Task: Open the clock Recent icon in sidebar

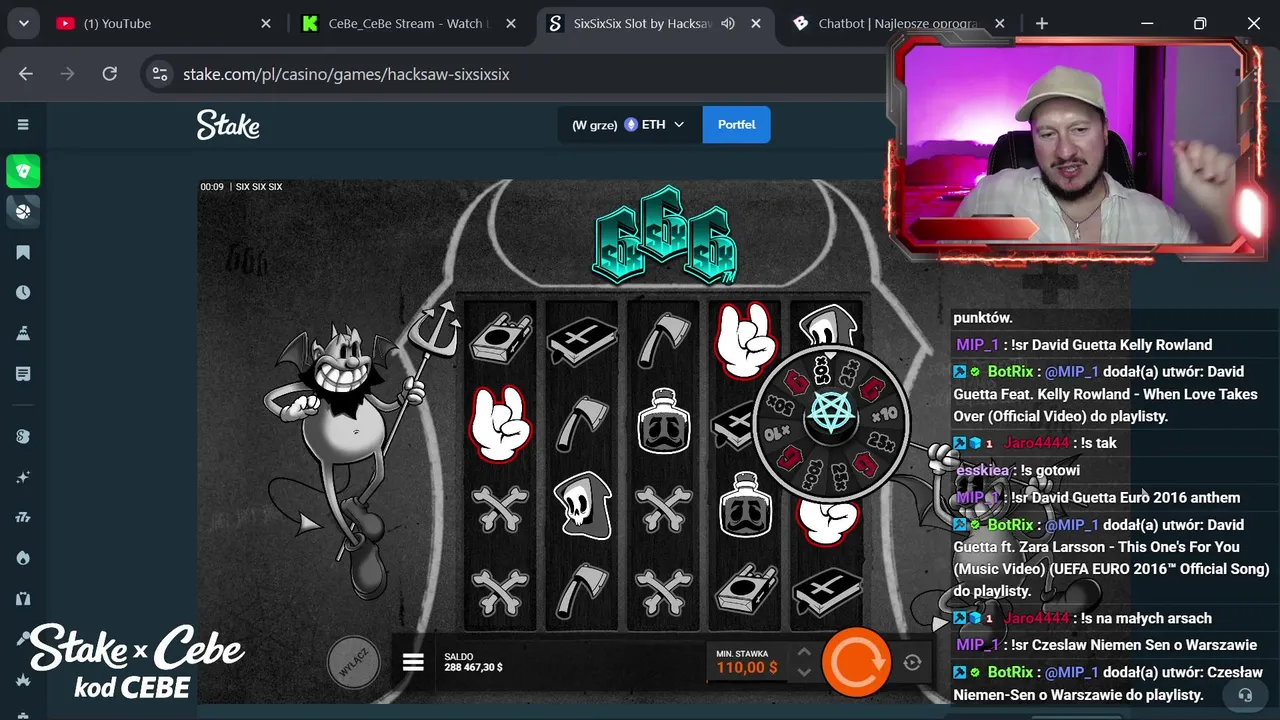Action: 23,292
